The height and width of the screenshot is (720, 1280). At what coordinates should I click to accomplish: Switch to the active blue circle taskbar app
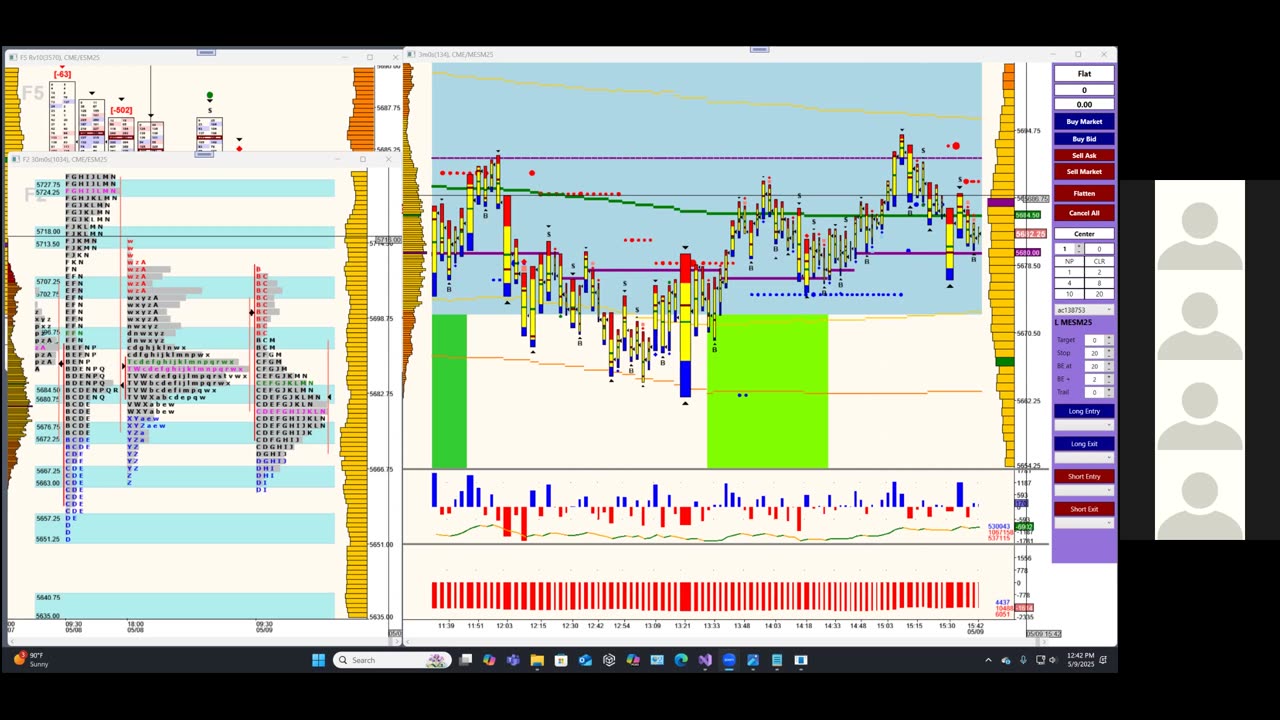click(729, 660)
